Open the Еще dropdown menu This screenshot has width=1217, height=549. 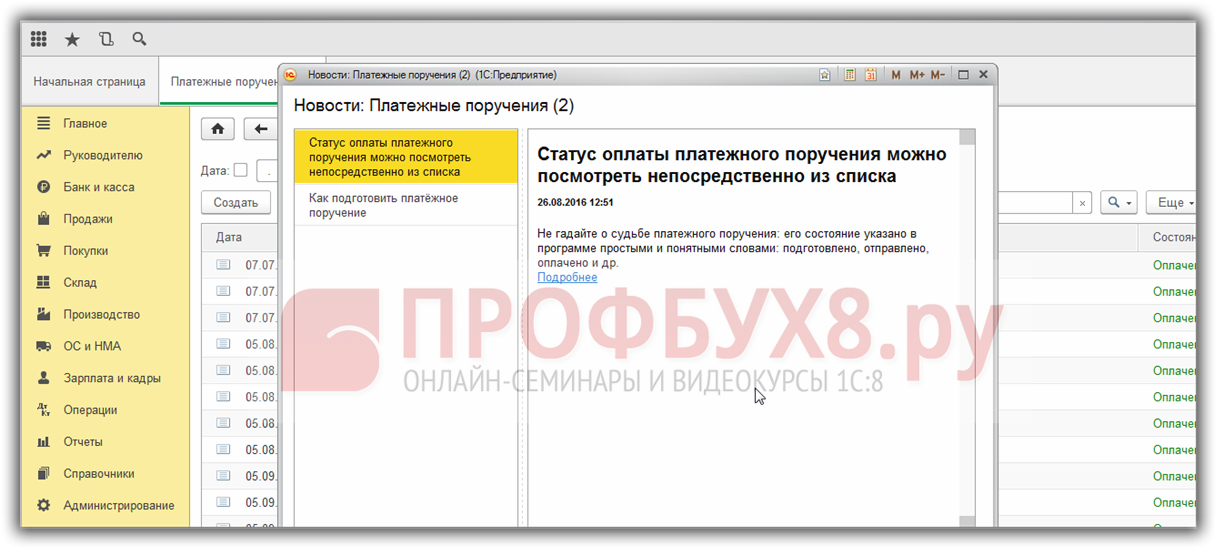(1174, 203)
